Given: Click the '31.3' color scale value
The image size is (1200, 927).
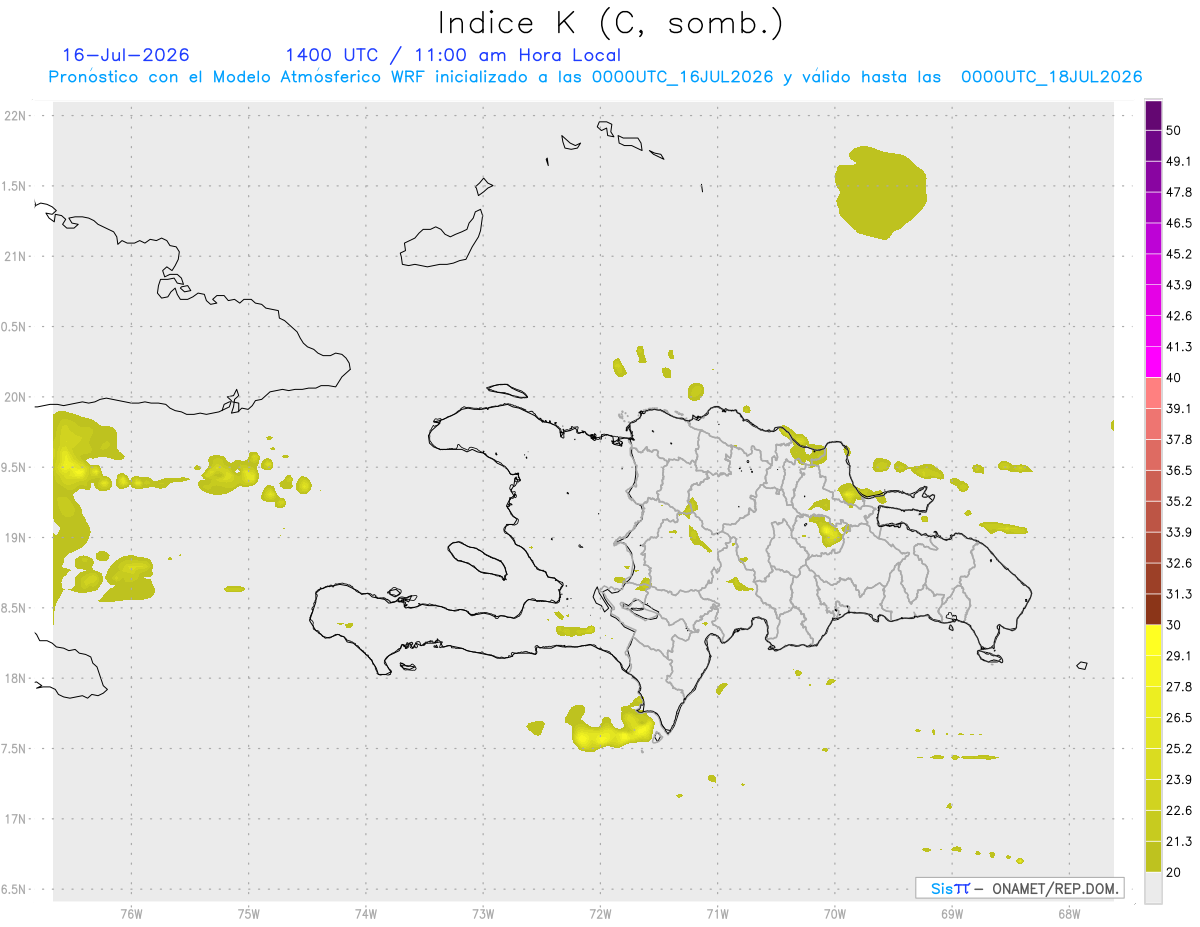Looking at the screenshot, I should click(x=1179, y=594).
